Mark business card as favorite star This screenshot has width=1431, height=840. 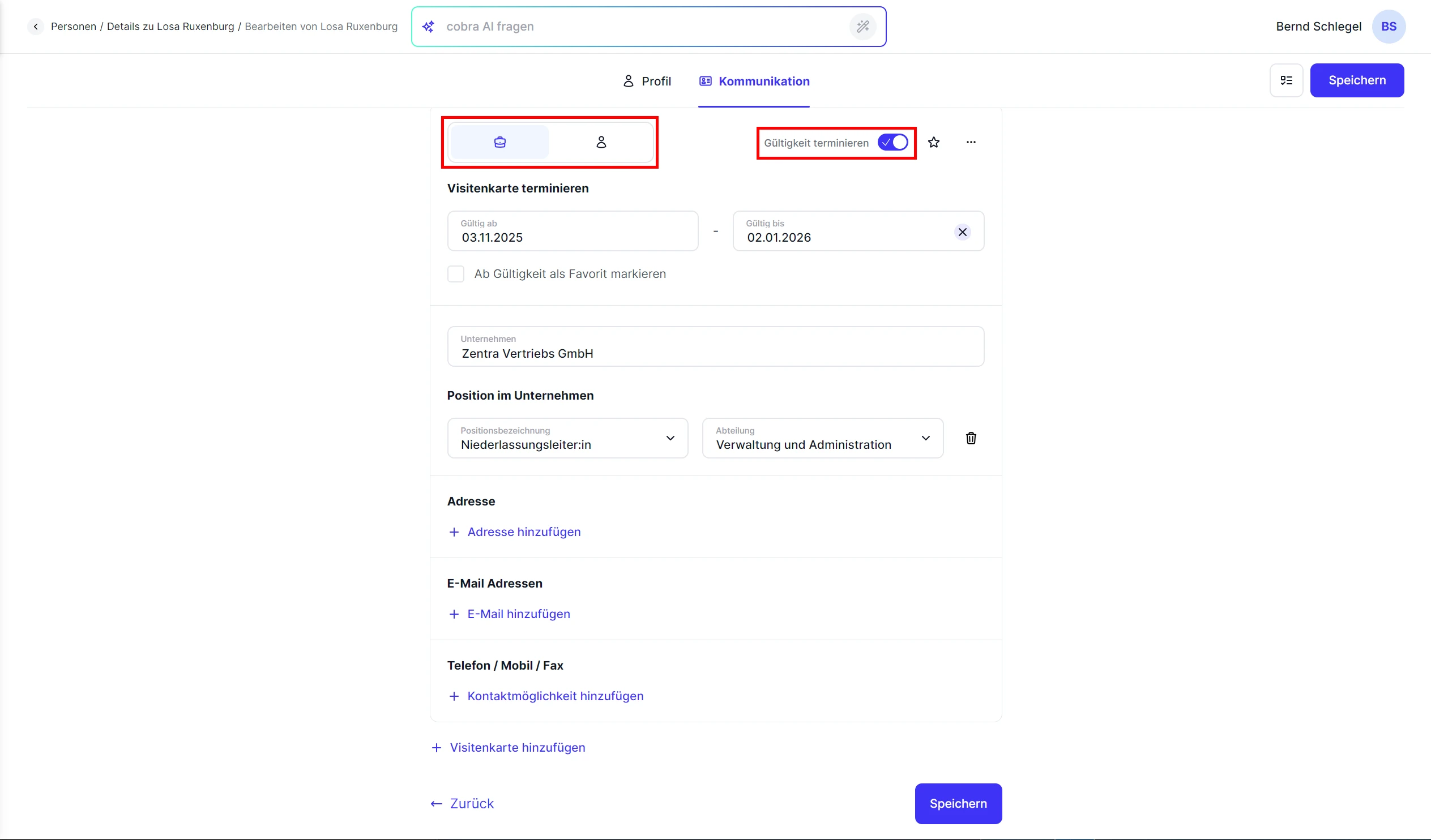coord(934,143)
